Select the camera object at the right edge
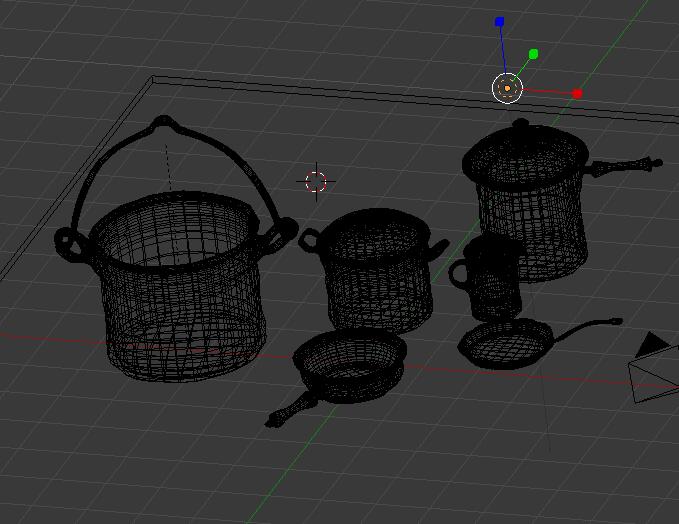The image size is (679, 524). pyautogui.click(x=655, y=368)
